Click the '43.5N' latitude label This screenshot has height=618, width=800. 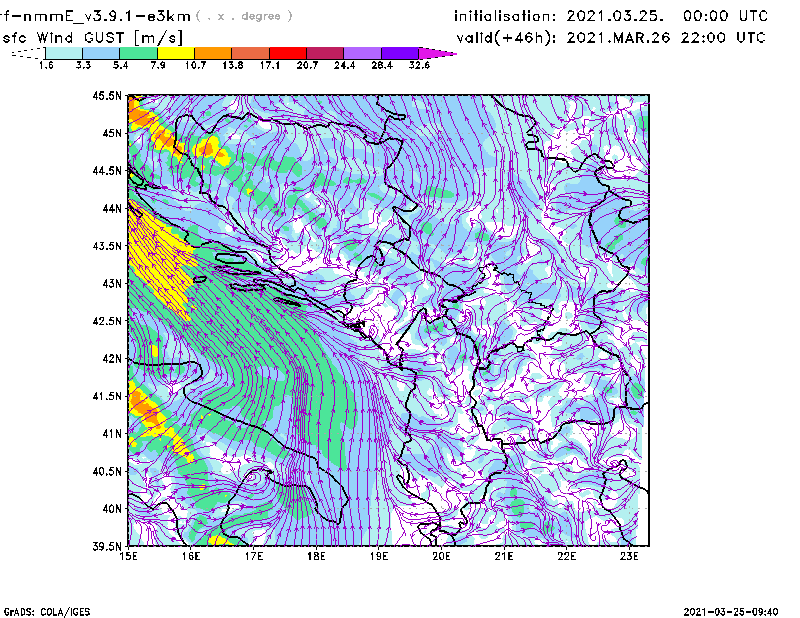[x=107, y=246]
